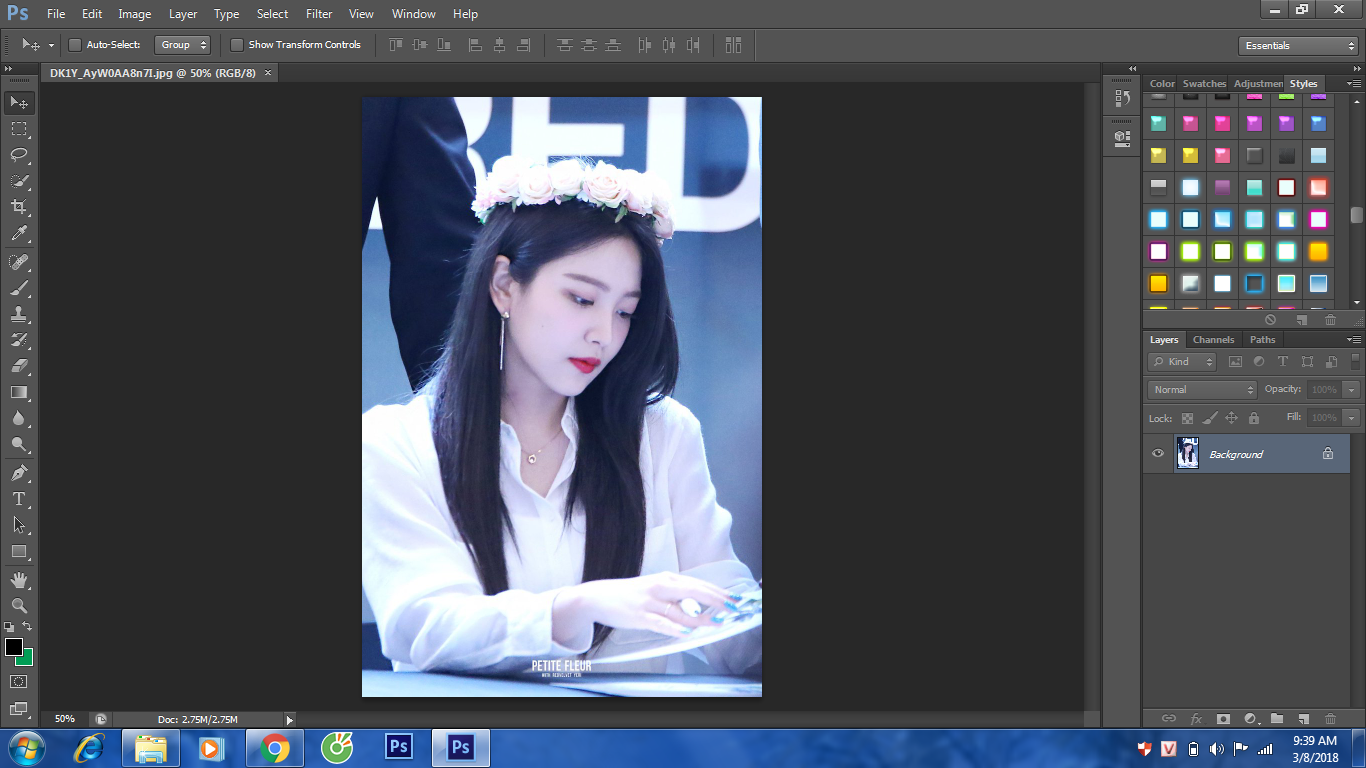Image resolution: width=1366 pixels, height=768 pixels.
Task: Hide the Background layer visibility eye
Action: click(1158, 454)
